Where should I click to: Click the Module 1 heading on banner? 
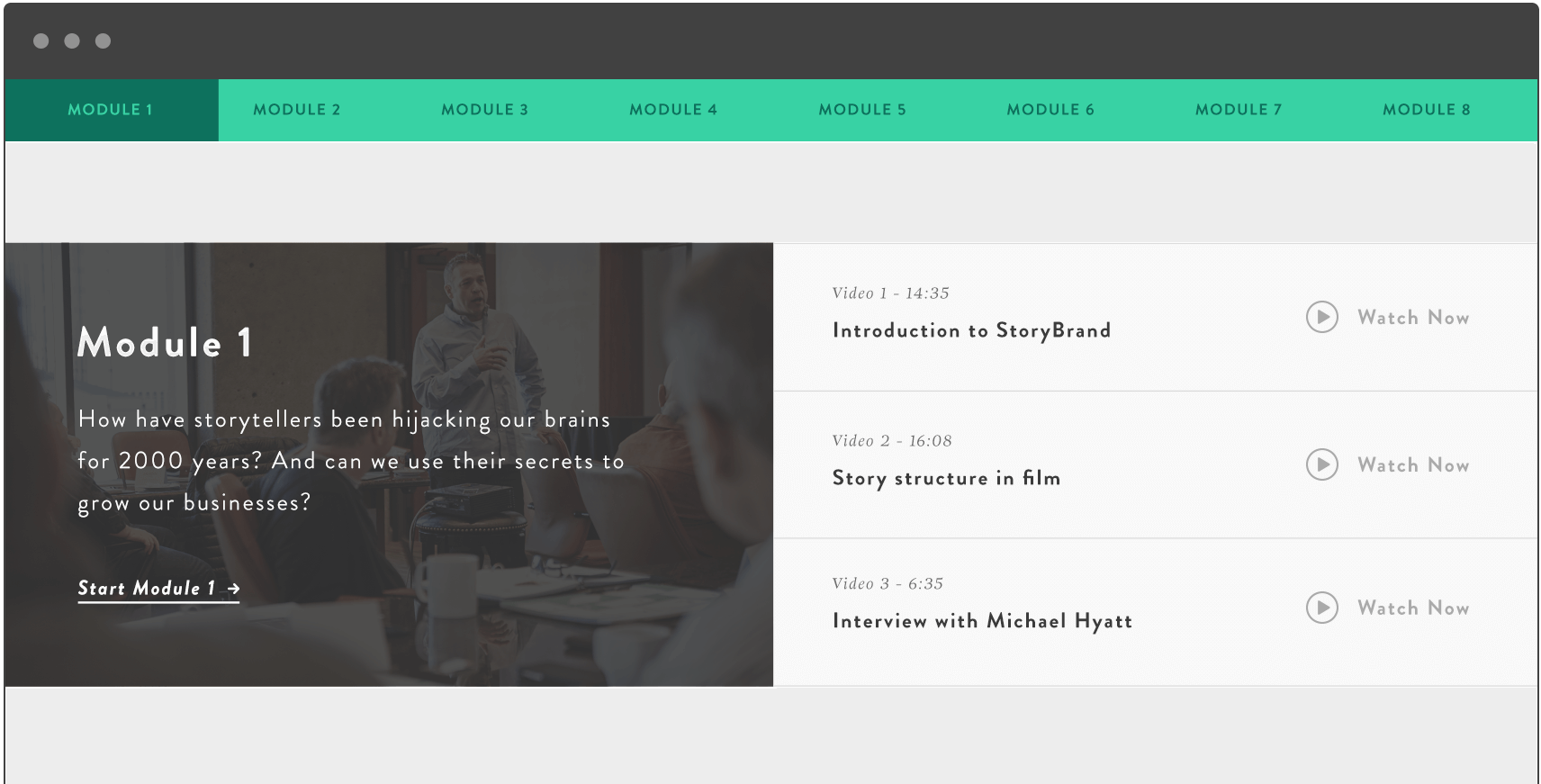166,343
